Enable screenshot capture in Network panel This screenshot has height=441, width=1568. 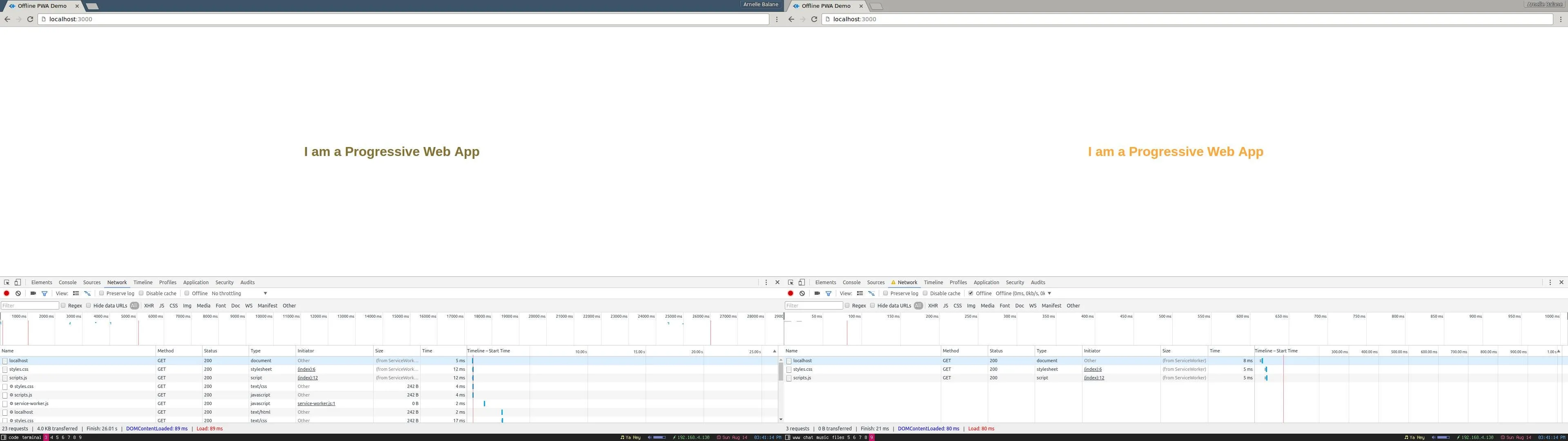click(x=33, y=293)
